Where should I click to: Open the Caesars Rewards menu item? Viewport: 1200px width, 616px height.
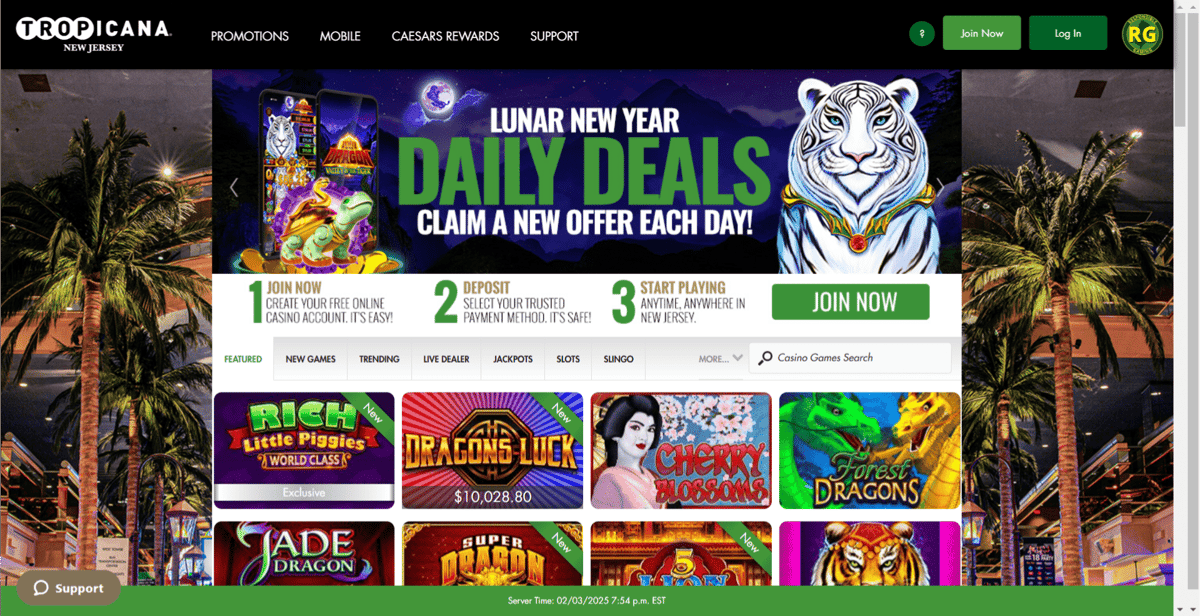click(445, 36)
